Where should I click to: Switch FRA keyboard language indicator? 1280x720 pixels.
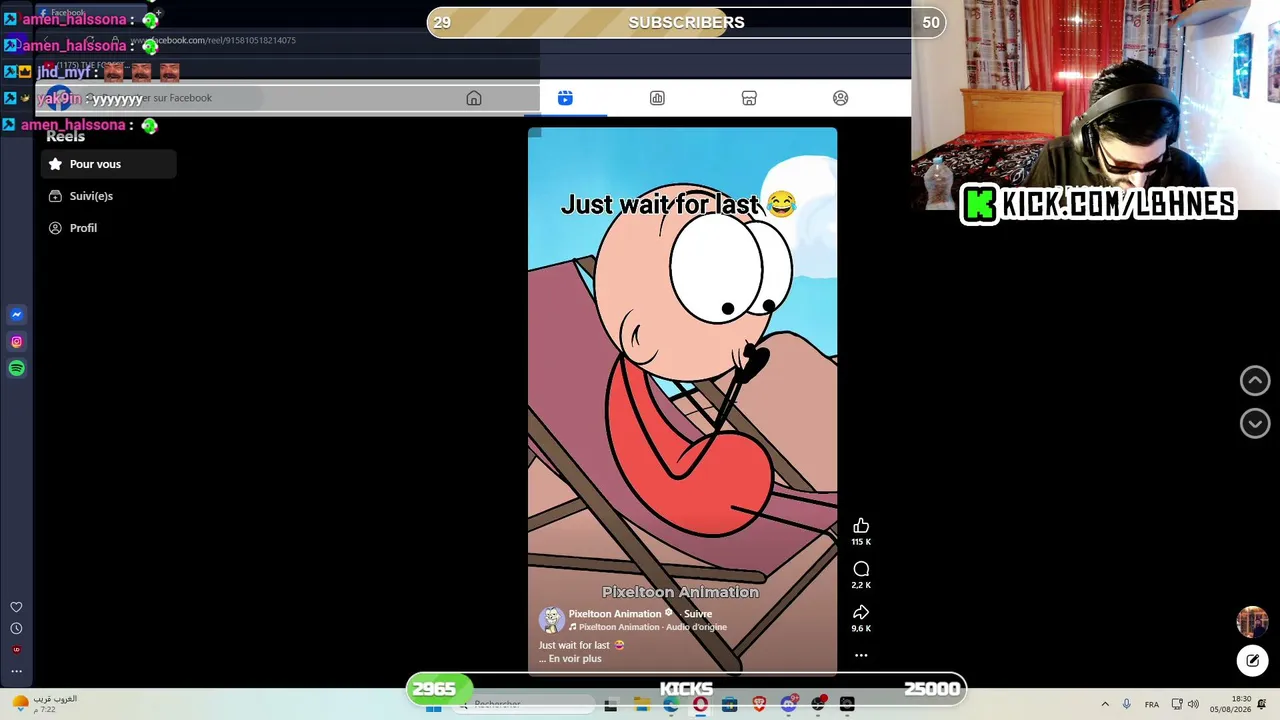[x=1152, y=705]
